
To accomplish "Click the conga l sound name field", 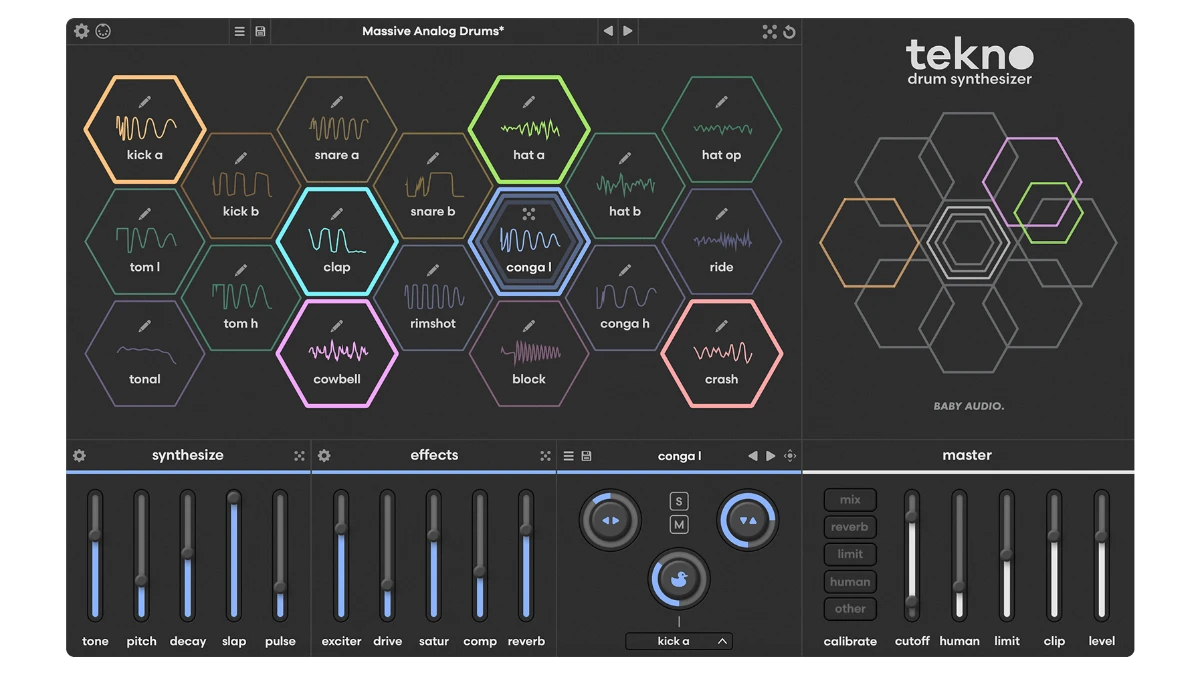I will (x=679, y=456).
